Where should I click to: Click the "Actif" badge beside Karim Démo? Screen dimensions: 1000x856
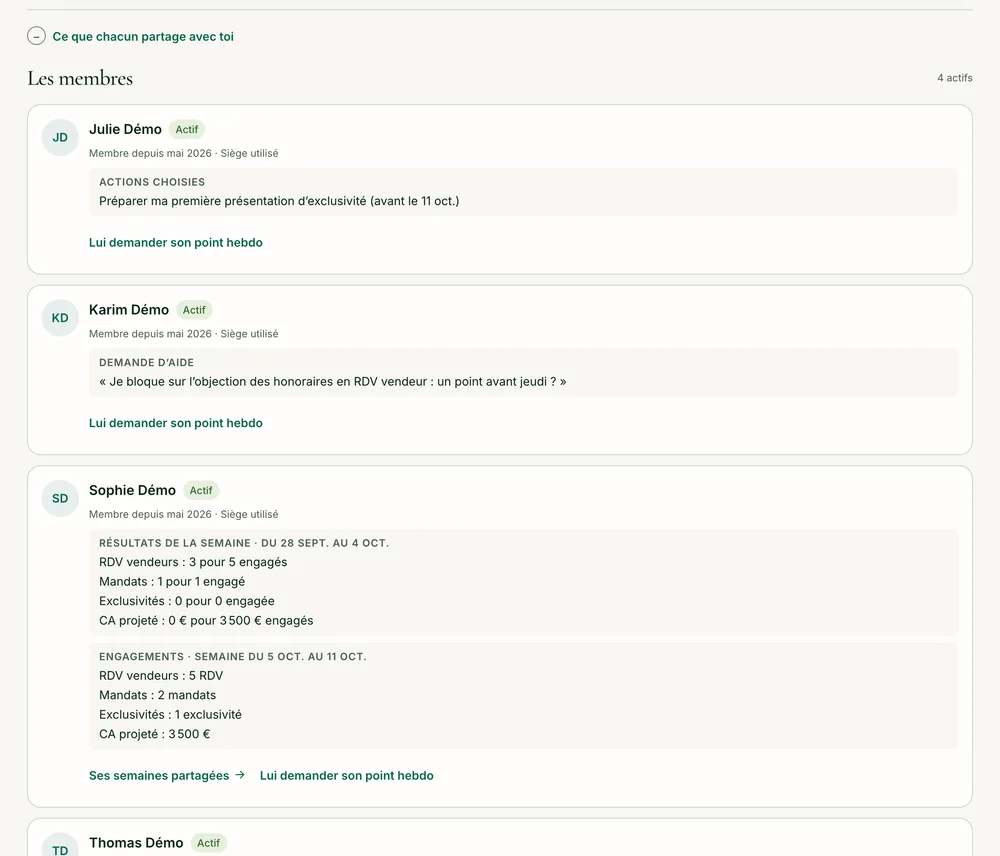point(194,310)
